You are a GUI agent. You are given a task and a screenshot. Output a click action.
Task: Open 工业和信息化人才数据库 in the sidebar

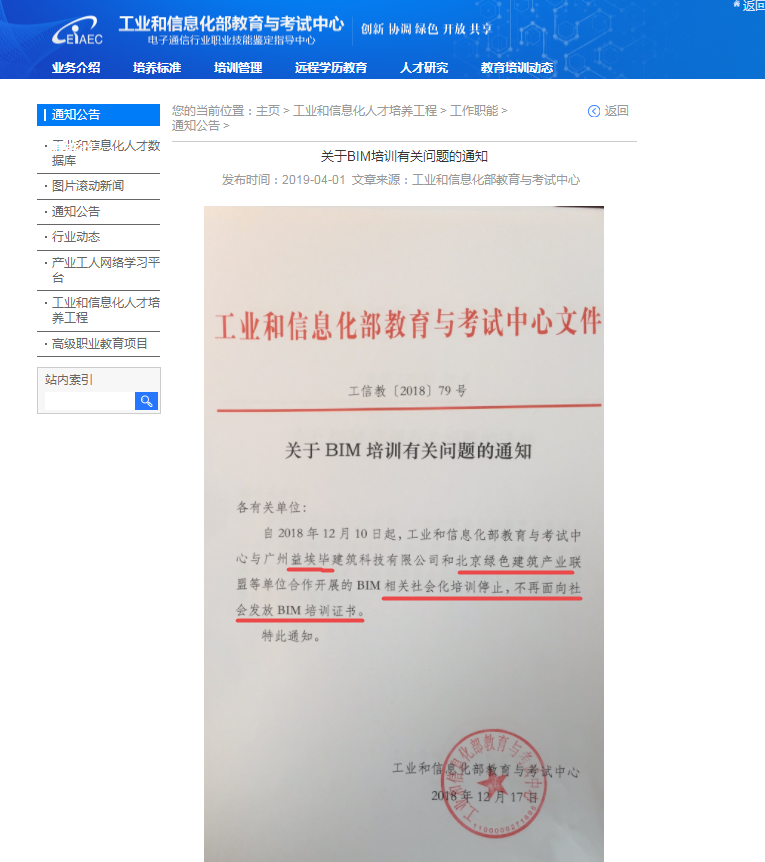[x=105, y=152]
